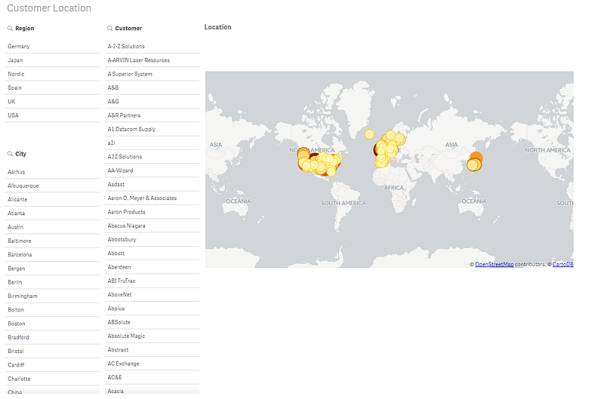Screen dimensions: 604x399
Task: Select A&R Partners customer
Action: point(152,116)
